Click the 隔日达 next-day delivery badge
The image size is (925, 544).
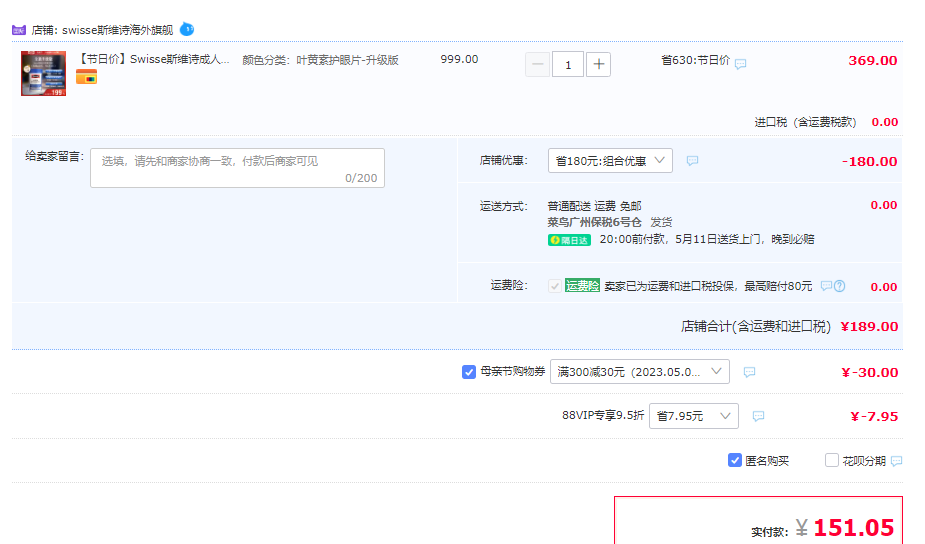[569, 240]
